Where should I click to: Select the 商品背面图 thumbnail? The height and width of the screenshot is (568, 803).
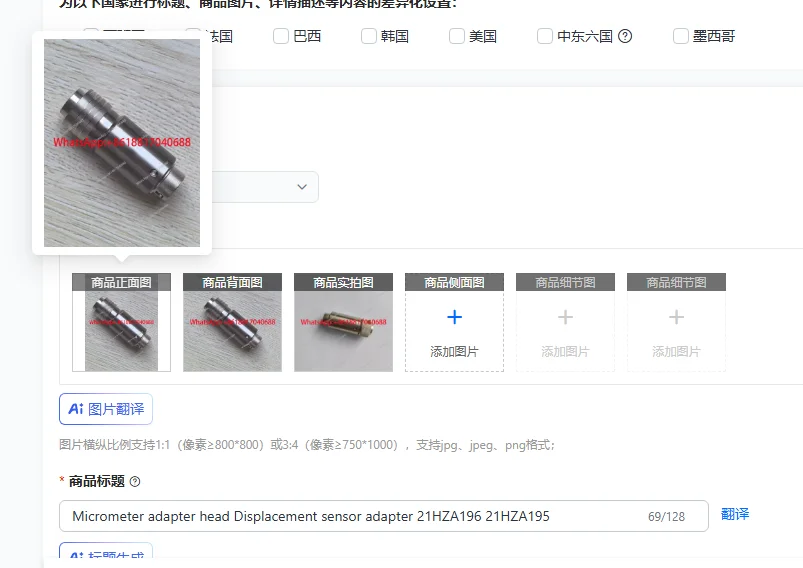pos(233,322)
